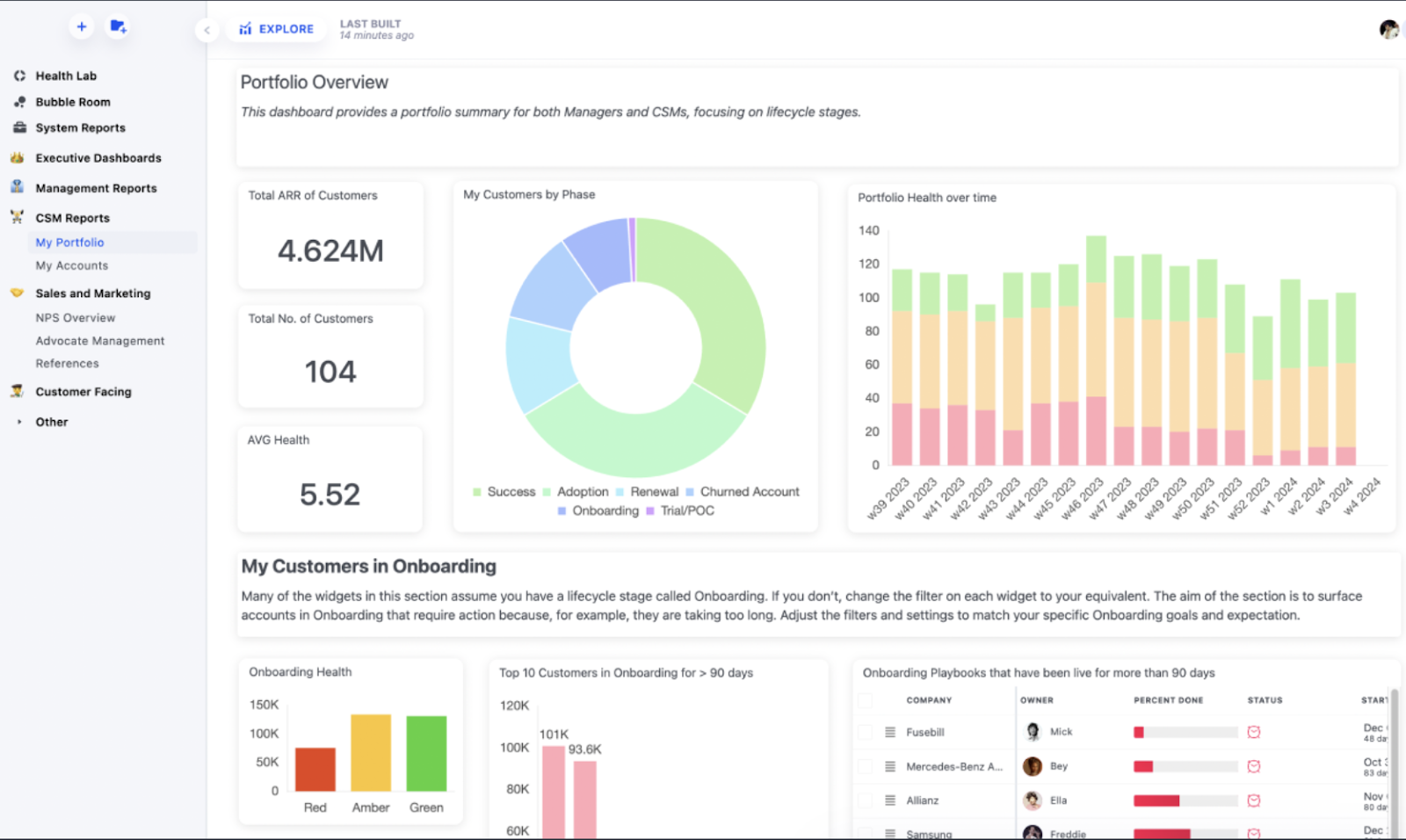1406x840 pixels.
Task: Select My Accounts report
Action: coord(72,265)
